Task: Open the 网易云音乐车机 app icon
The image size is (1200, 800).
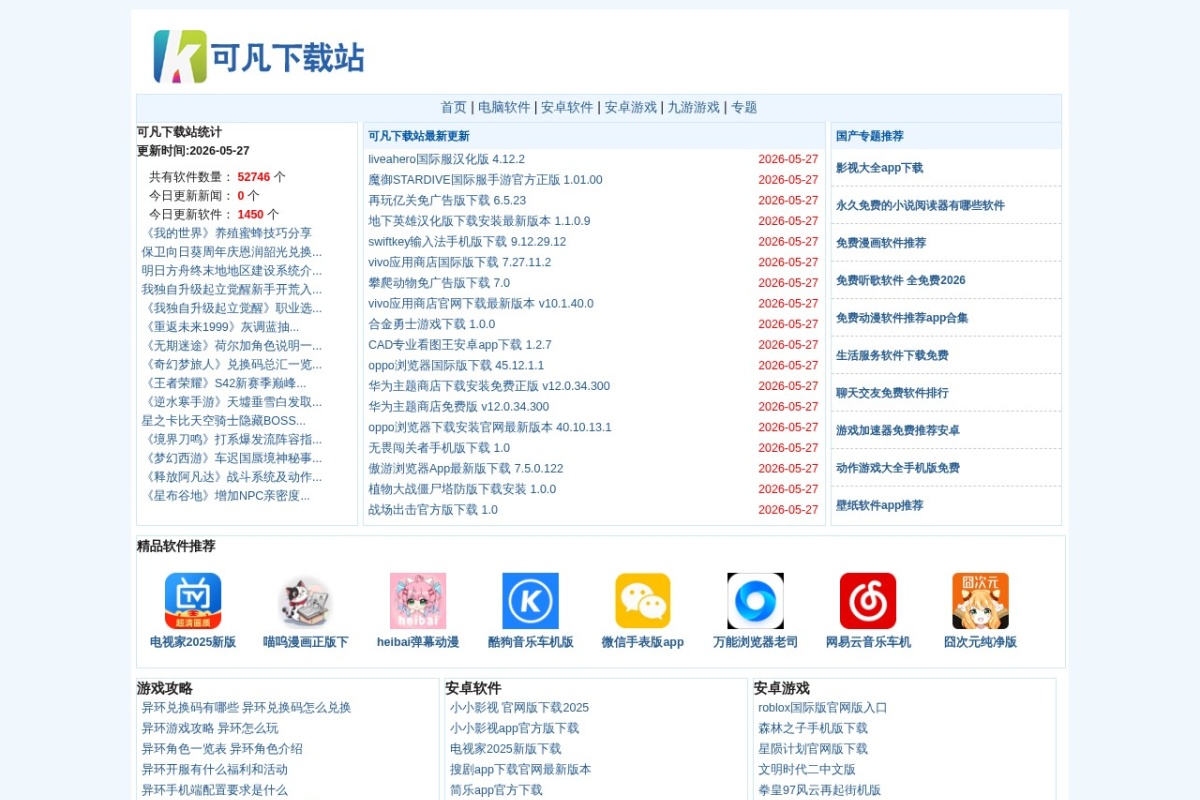Action: coord(868,601)
